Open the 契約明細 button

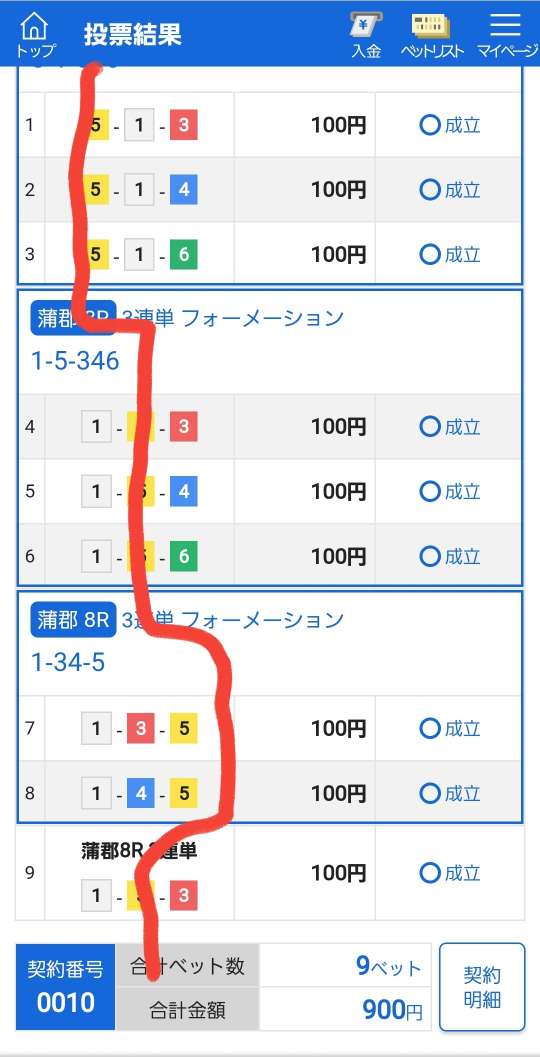(482, 987)
